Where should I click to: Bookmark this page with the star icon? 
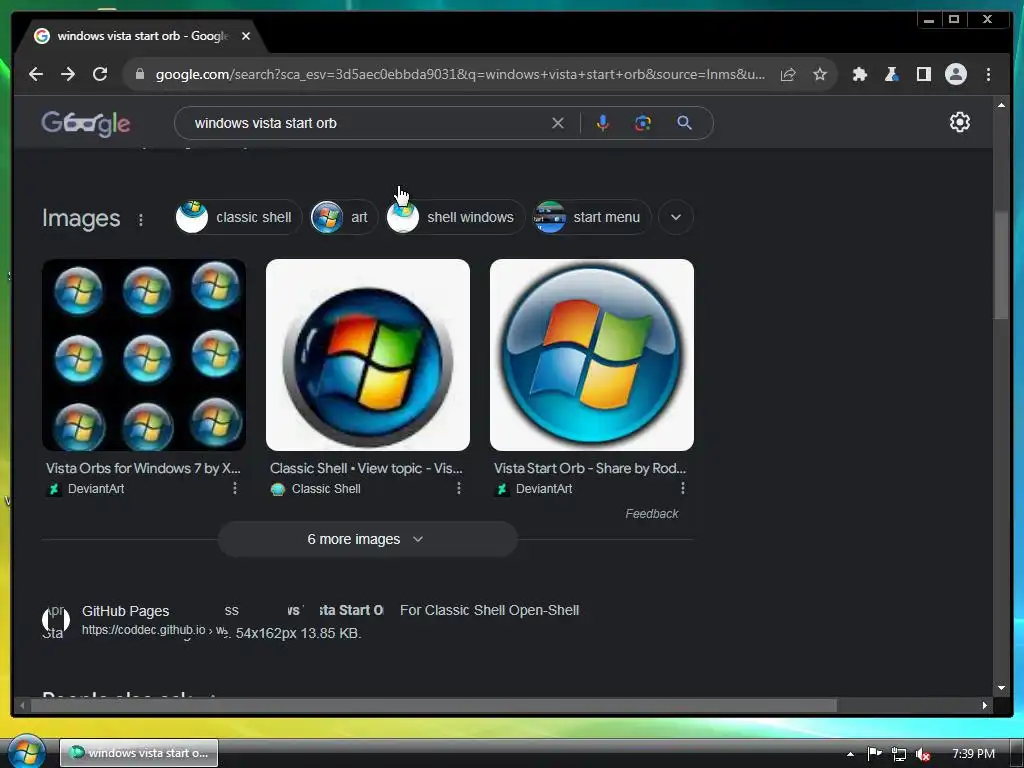(820, 74)
